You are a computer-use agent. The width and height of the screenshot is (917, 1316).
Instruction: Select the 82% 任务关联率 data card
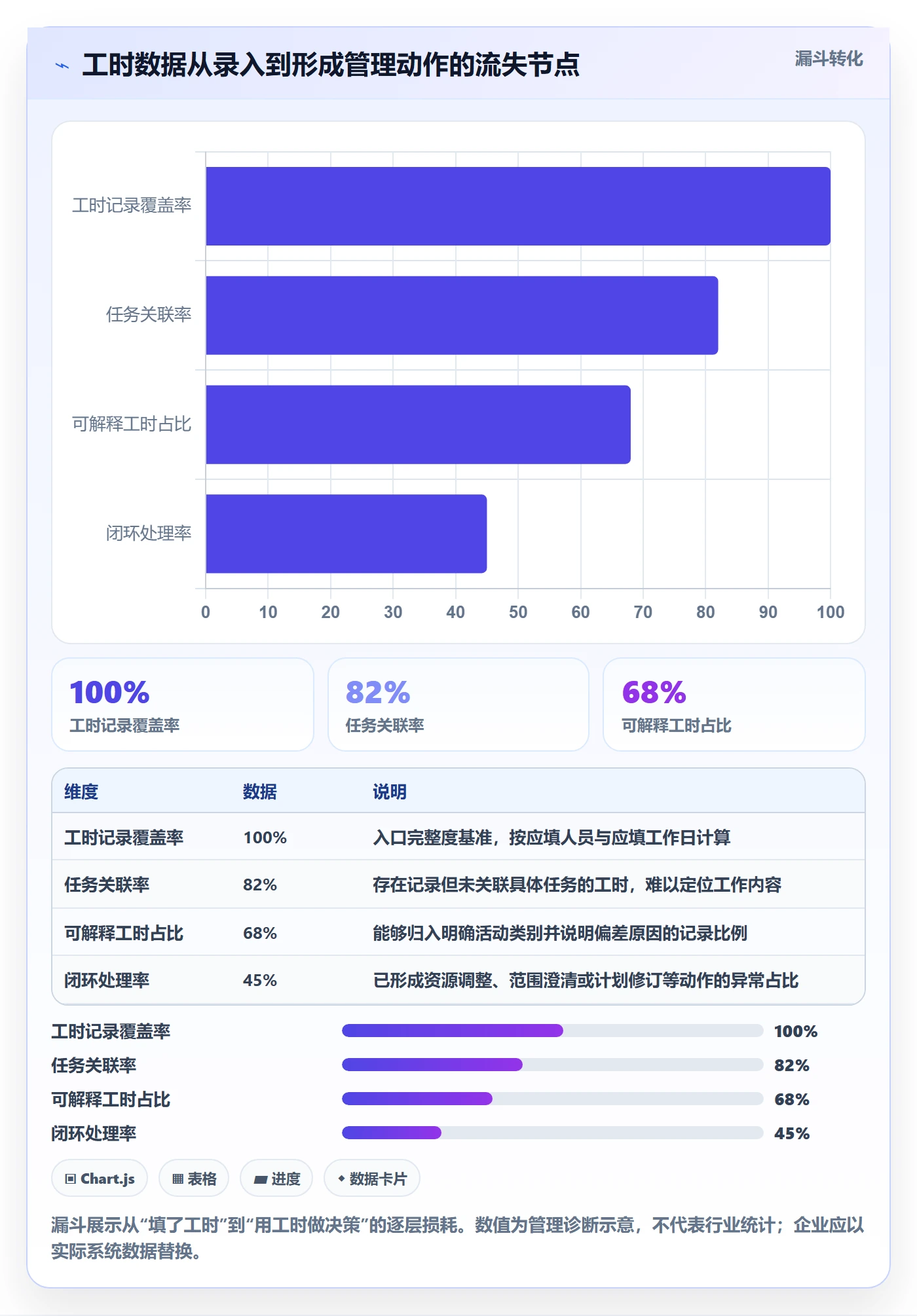pyautogui.click(x=458, y=704)
